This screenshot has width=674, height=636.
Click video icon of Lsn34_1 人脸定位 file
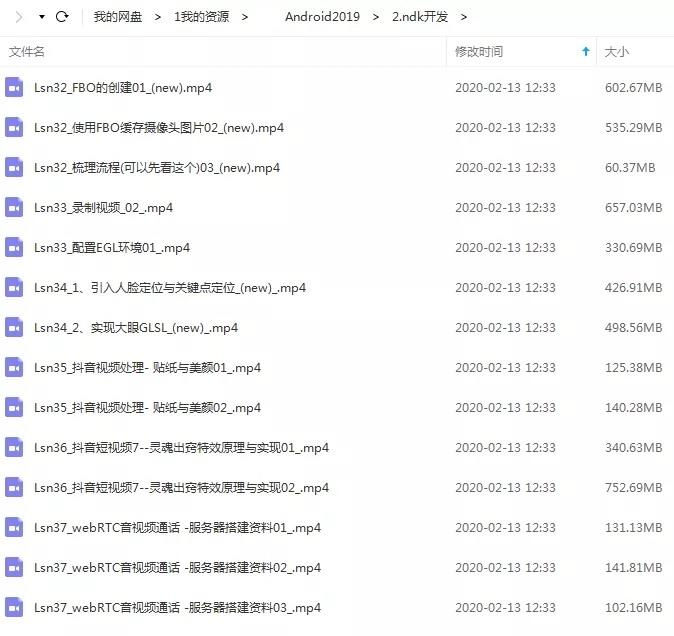[x=14, y=287]
